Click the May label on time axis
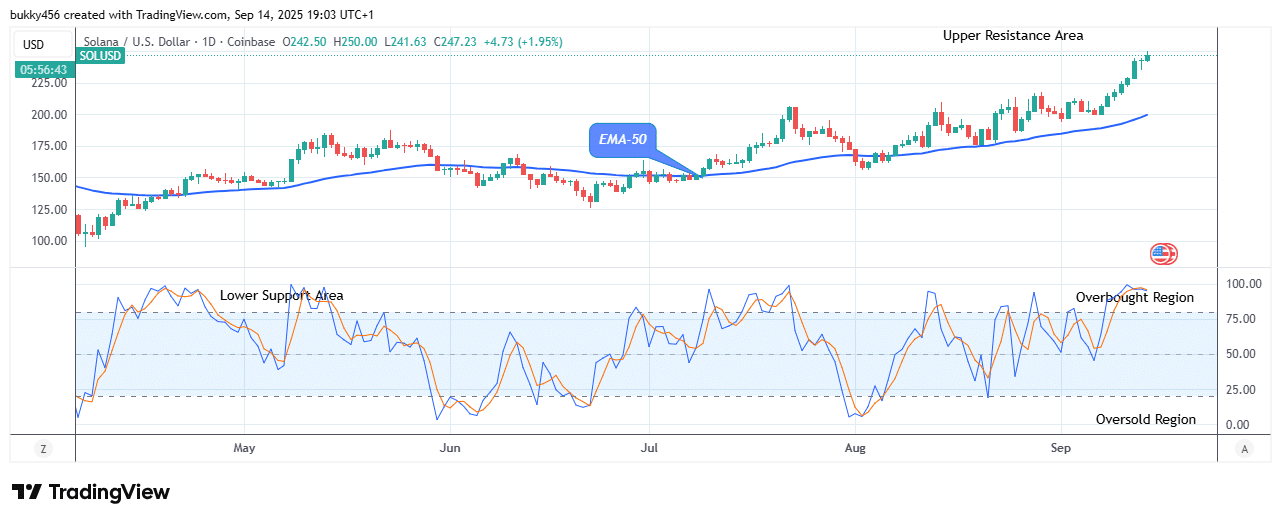This screenshot has width=1281, height=522. tap(245, 449)
